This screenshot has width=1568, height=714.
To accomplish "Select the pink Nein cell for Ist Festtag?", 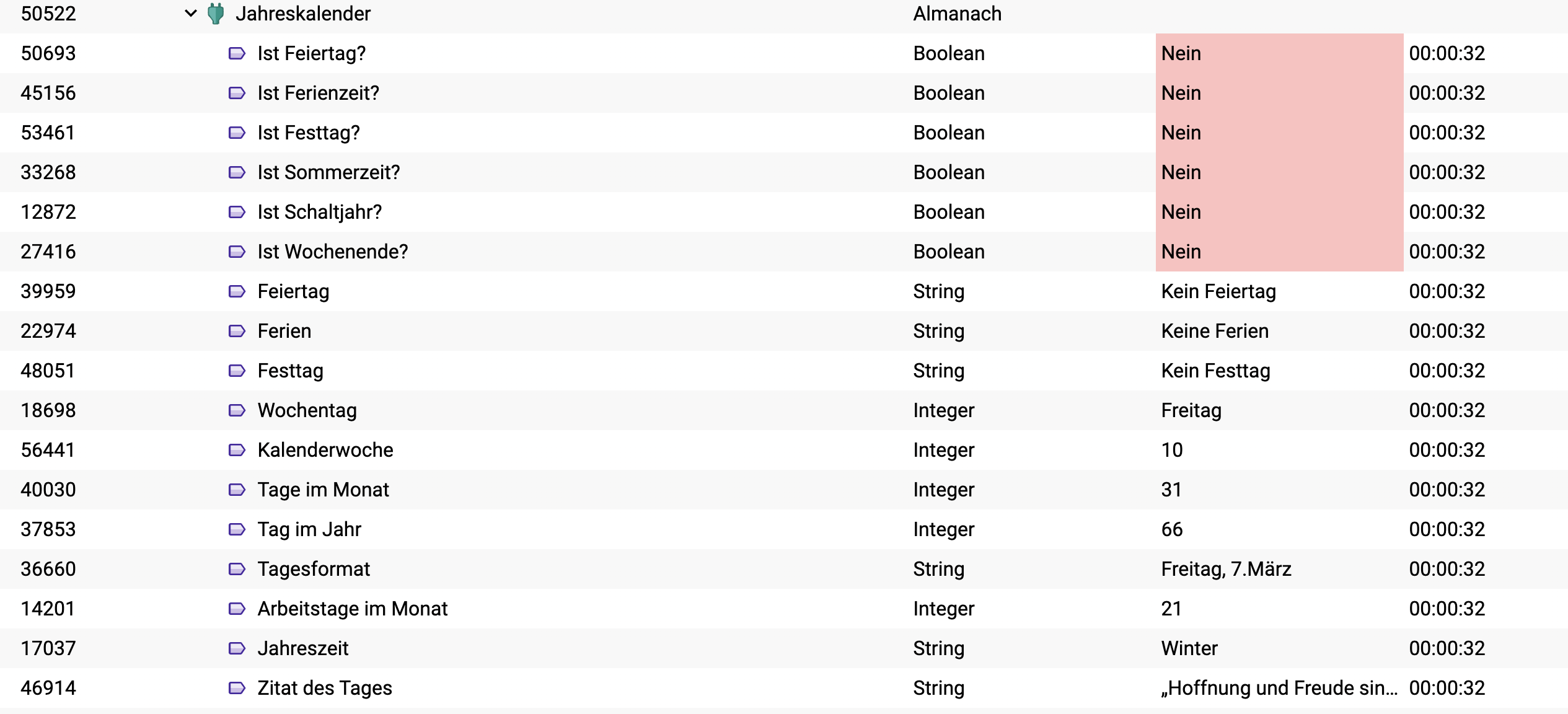I will tap(1279, 133).
